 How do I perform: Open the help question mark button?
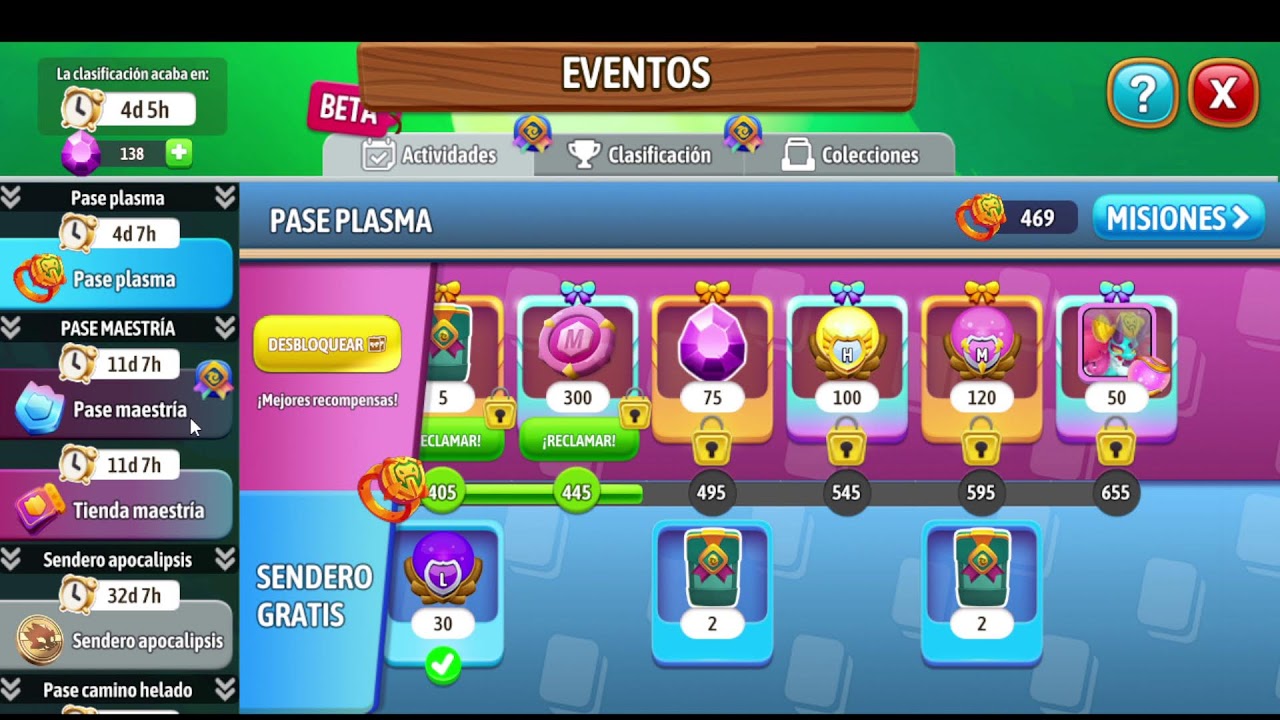pos(1142,94)
